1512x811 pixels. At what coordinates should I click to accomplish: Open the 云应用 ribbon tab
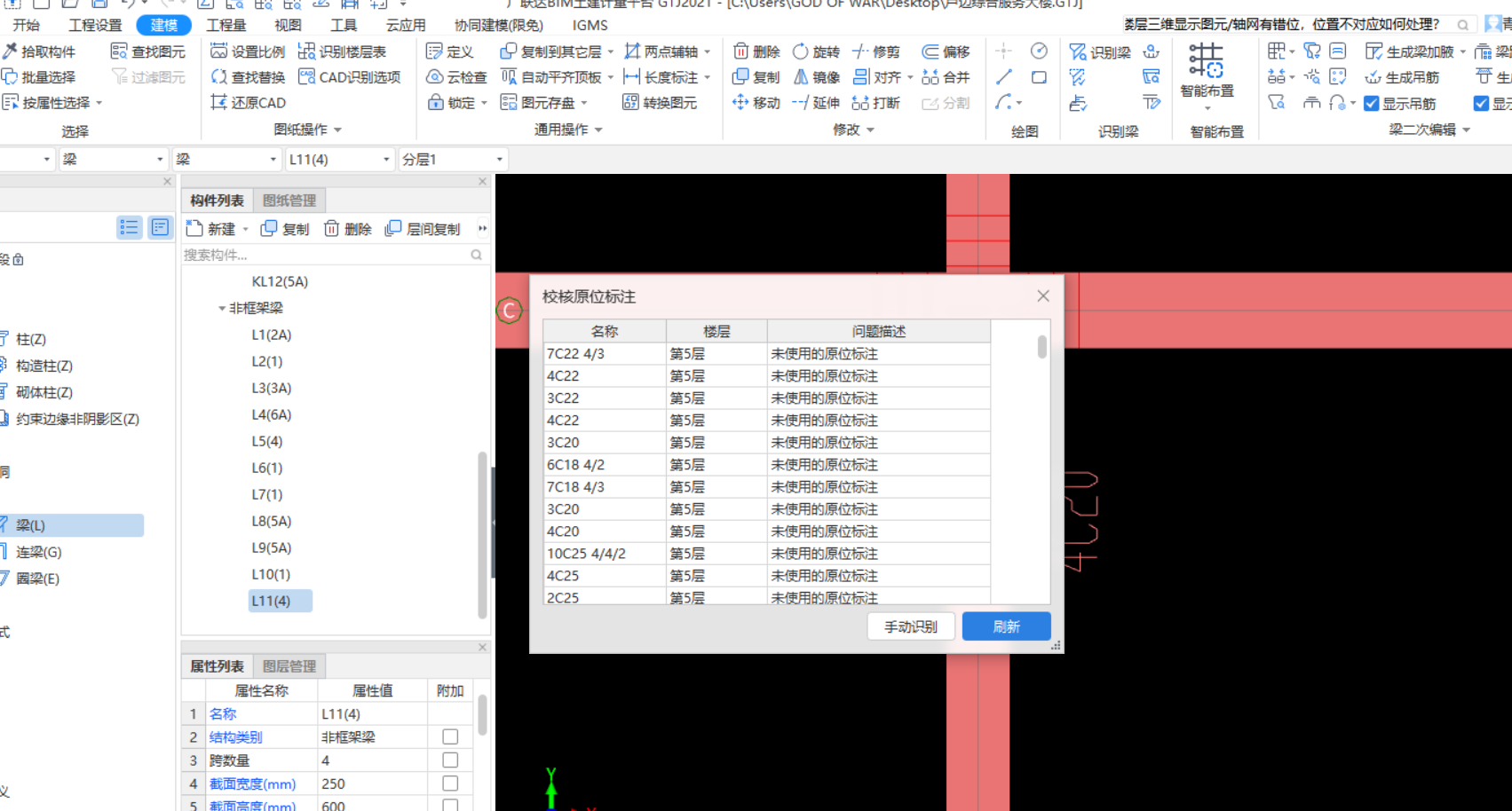click(x=406, y=25)
